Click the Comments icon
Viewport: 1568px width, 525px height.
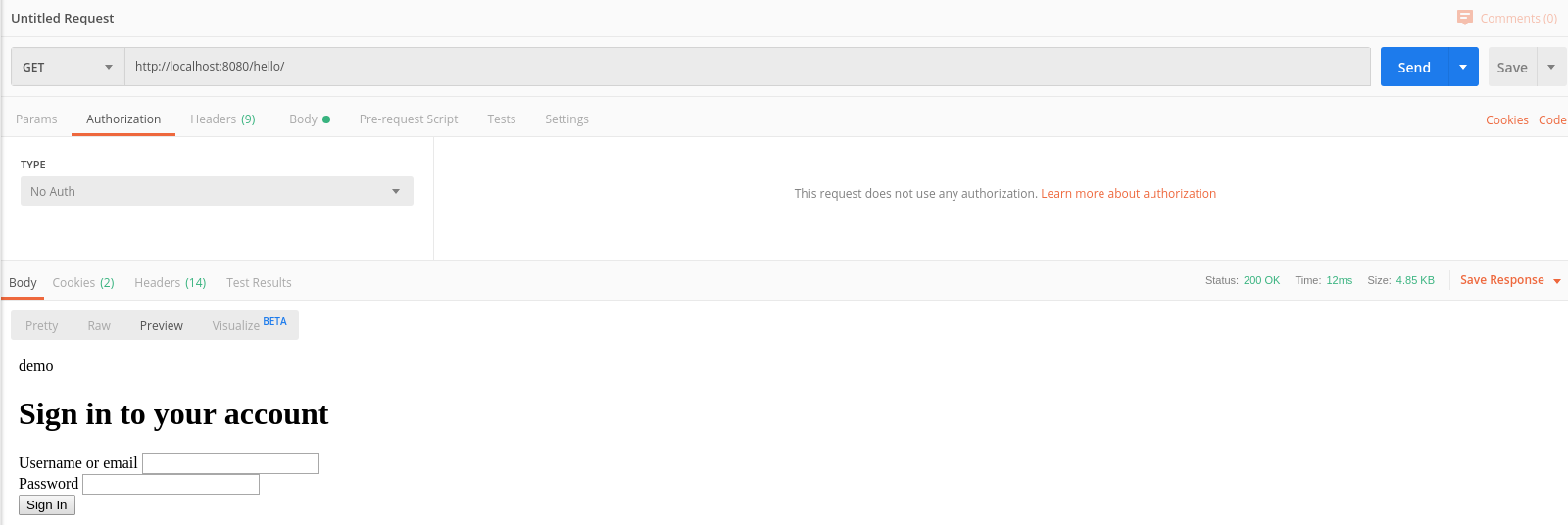click(x=1465, y=18)
